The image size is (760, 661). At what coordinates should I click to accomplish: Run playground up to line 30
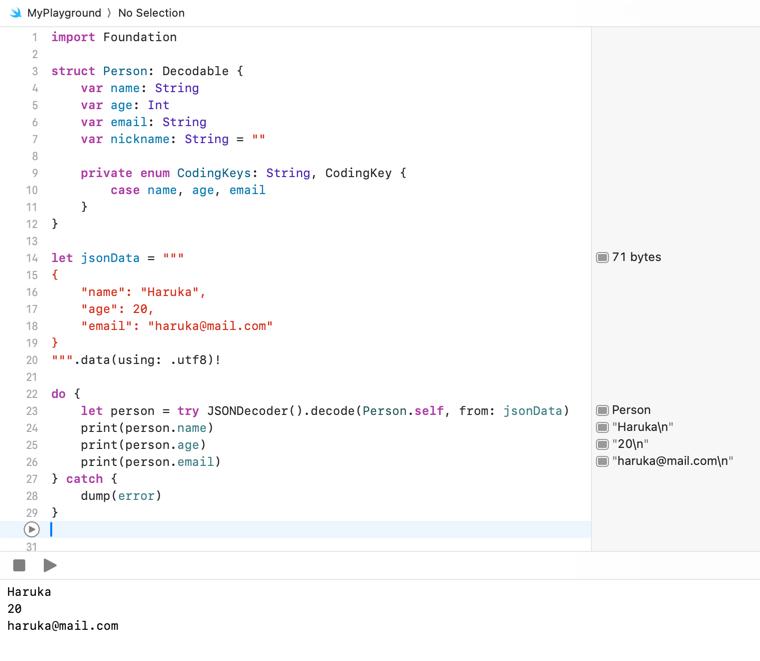(32, 529)
